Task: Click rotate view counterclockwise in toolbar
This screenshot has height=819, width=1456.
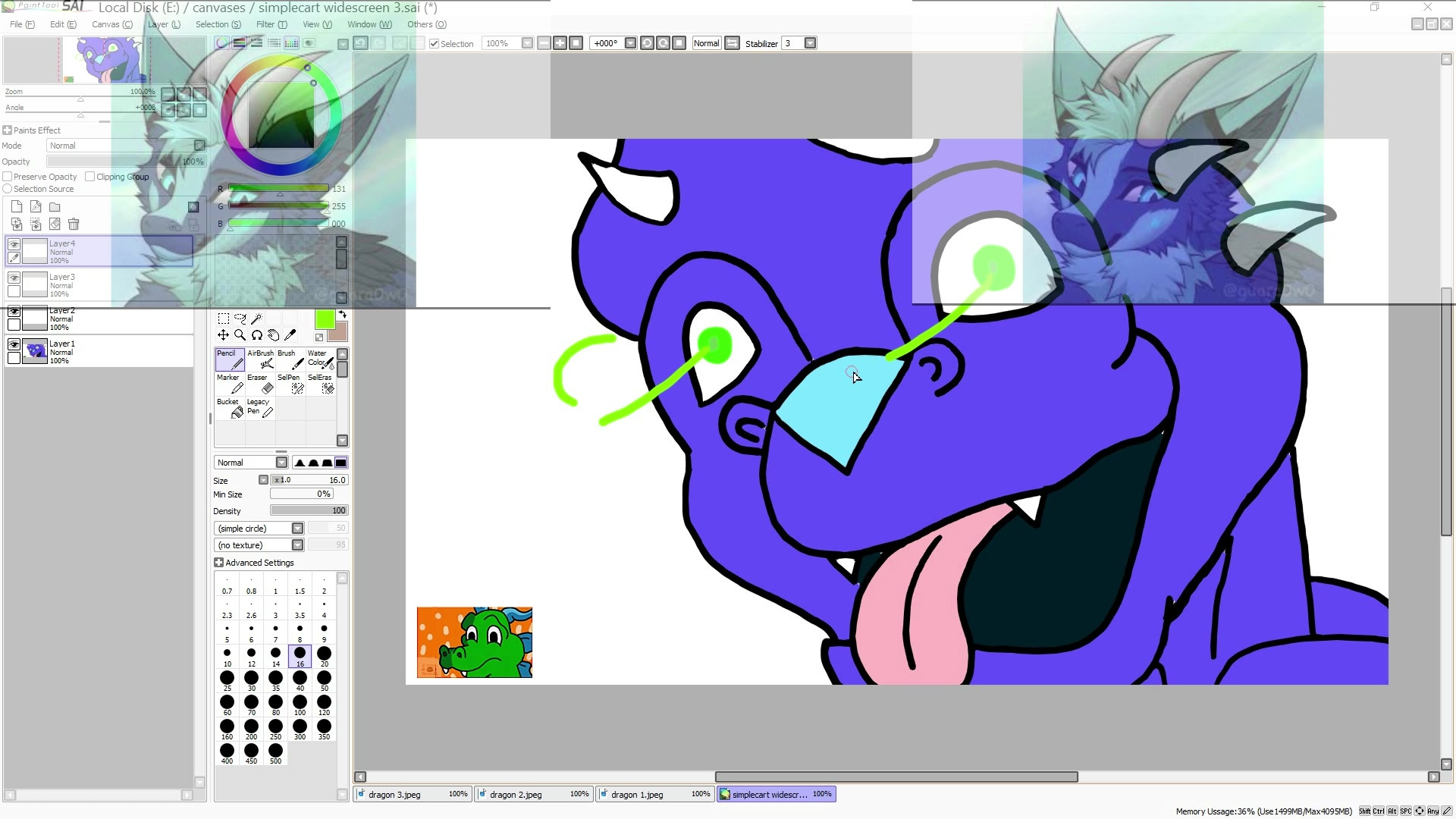Action: (647, 43)
